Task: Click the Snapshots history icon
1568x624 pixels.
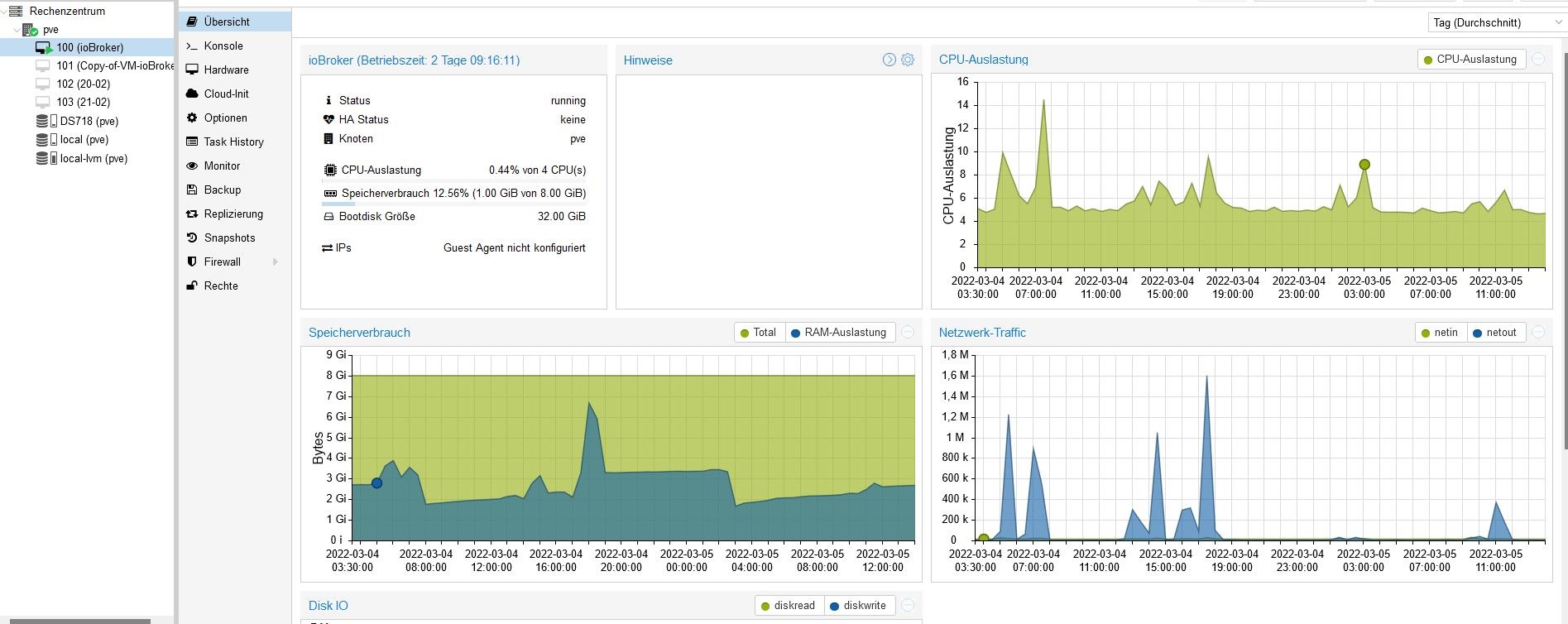Action: coord(192,238)
